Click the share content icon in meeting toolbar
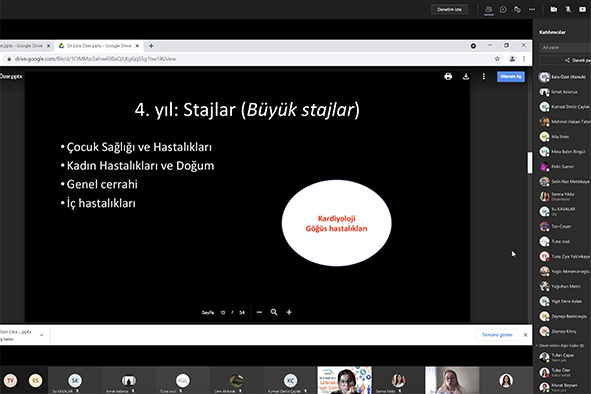This screenshot has width=591, height=394. coord(582,9)
